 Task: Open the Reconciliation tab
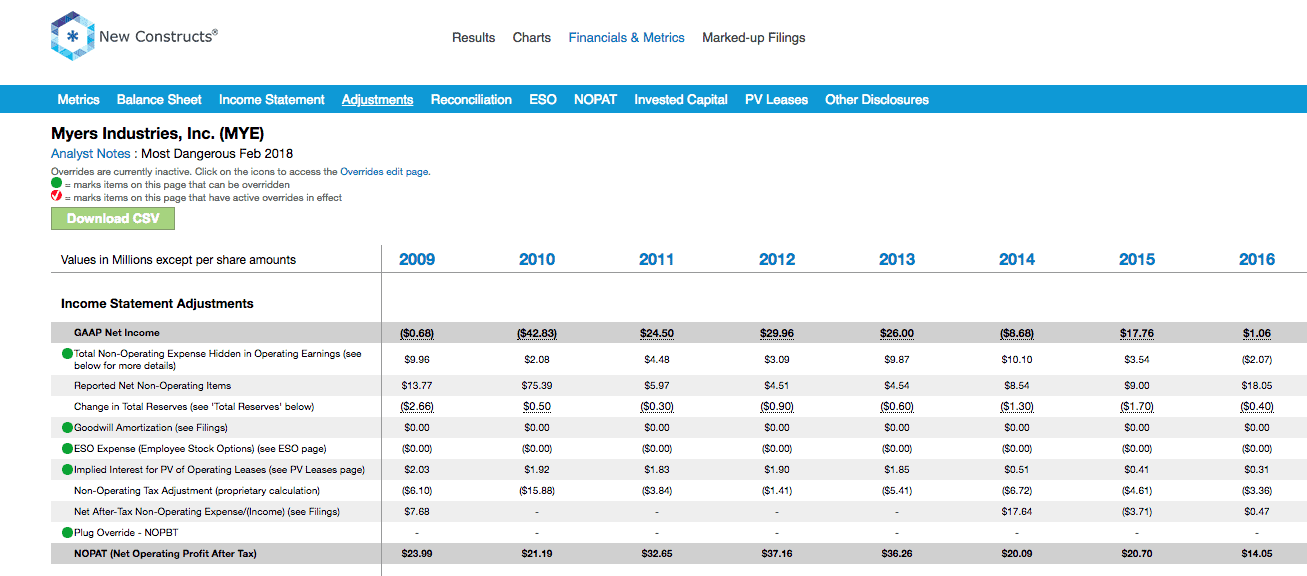(471, 100)
